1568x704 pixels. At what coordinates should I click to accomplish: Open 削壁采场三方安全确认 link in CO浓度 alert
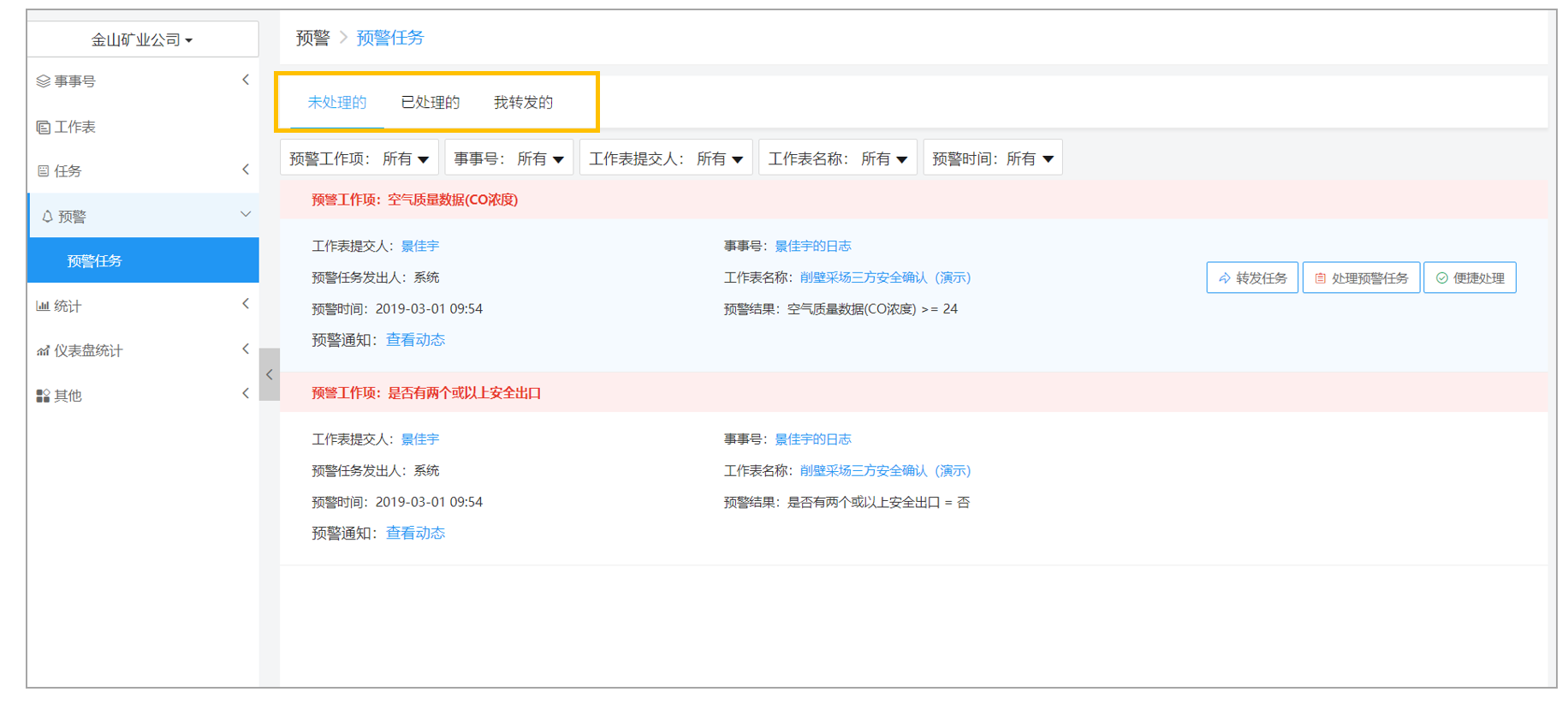click(885, 277)
